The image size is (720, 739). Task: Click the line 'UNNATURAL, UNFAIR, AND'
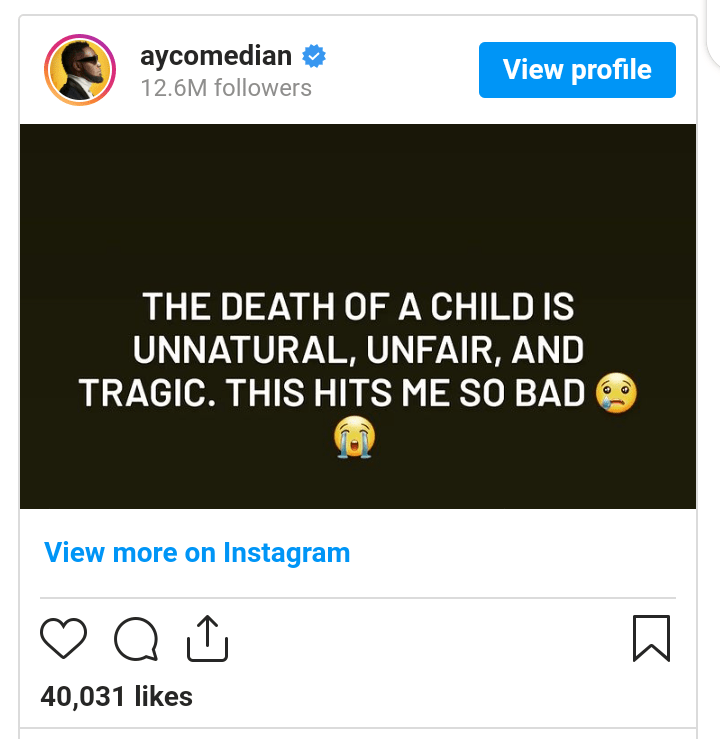357,350
